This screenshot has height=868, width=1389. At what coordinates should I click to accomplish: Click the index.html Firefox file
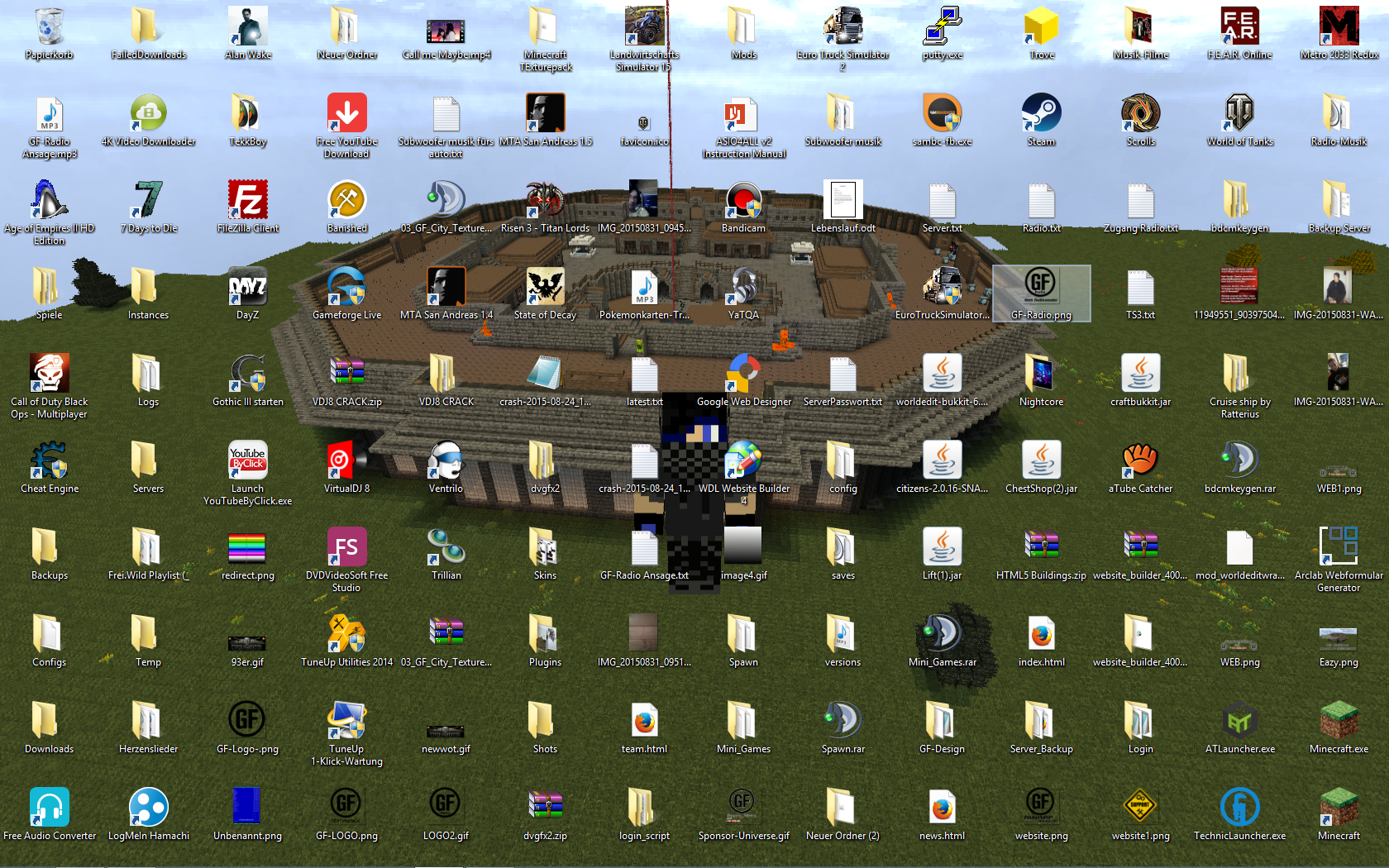(1041, 635)
